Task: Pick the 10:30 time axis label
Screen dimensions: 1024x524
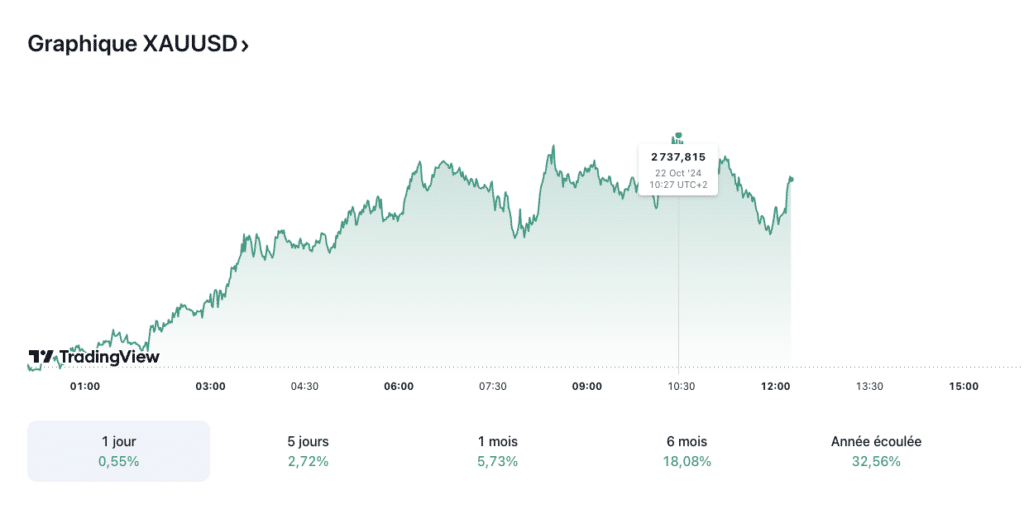Action: pos(681,386)
